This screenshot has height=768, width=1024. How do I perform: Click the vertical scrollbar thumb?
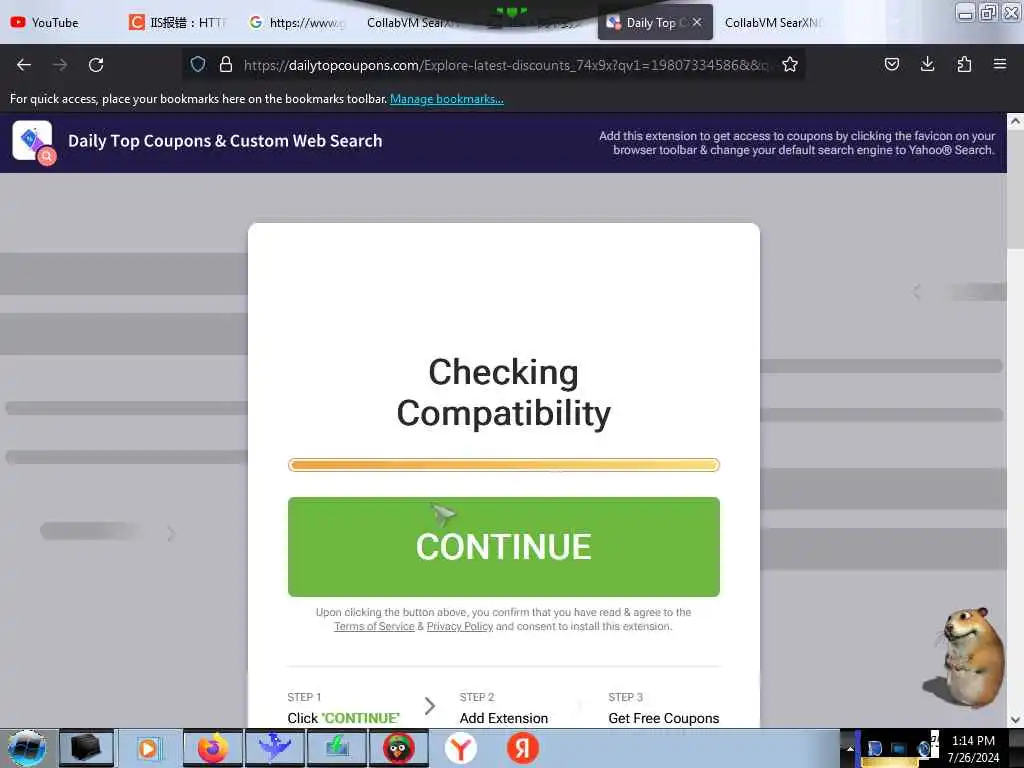(x=1015, y=189)
